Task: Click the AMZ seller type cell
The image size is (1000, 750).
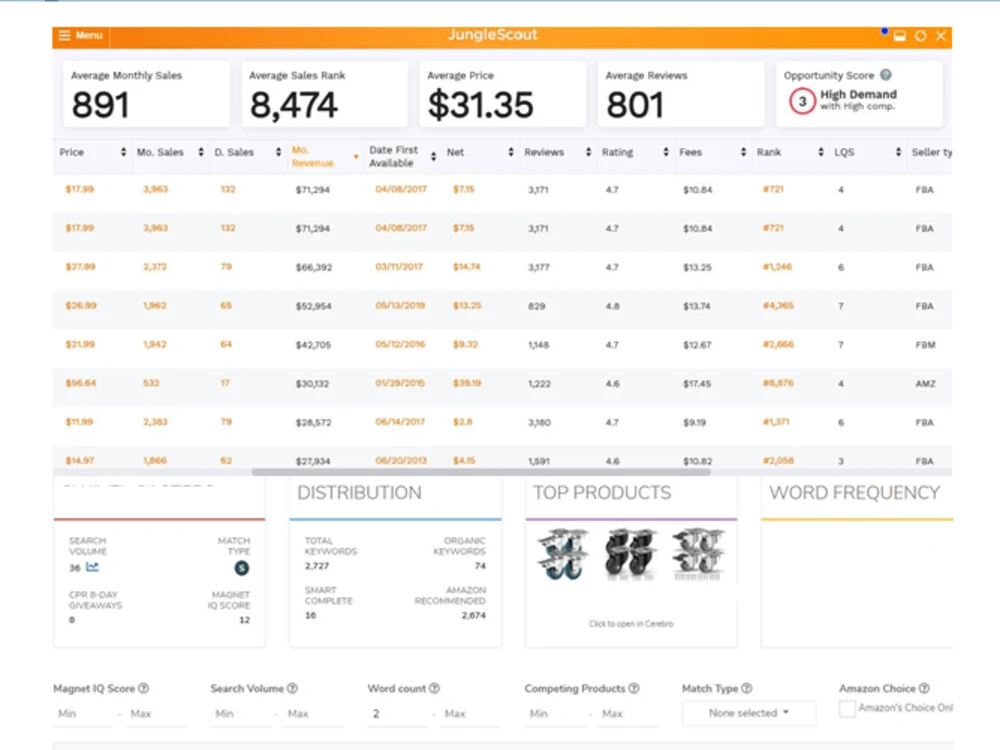Action: 925,384
